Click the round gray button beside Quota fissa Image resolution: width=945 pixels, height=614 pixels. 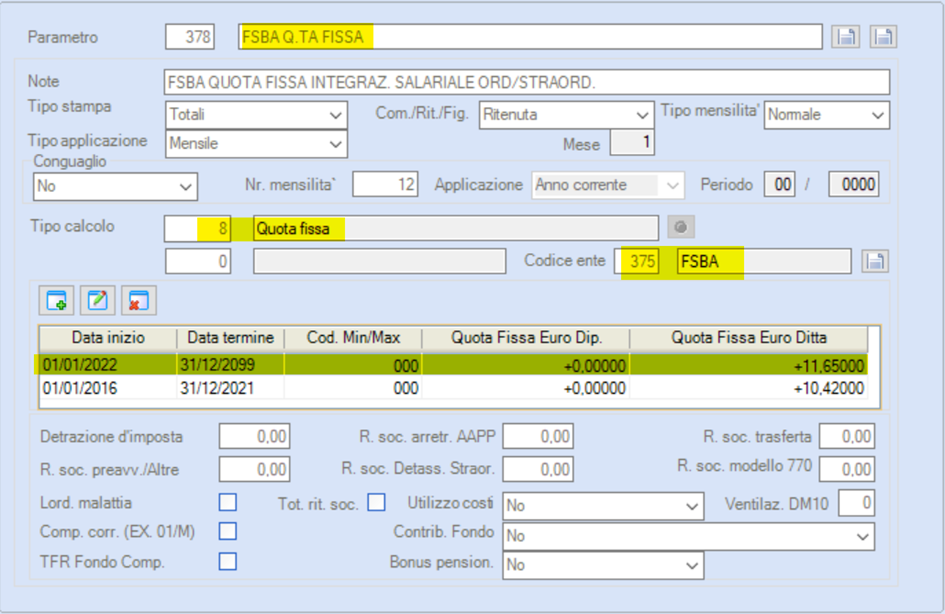(x=681, y=227)
